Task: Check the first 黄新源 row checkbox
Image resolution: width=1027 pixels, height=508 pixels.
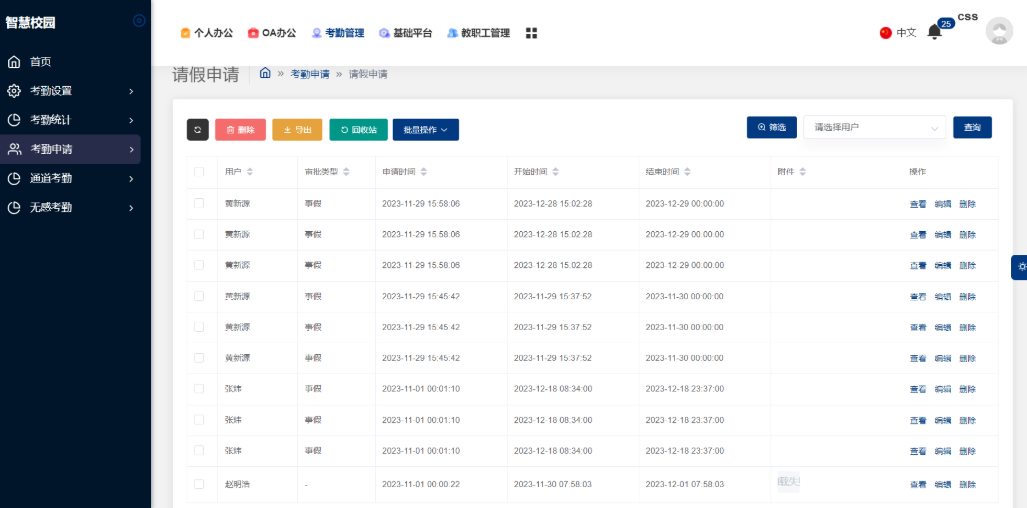Action: point(199,204)
